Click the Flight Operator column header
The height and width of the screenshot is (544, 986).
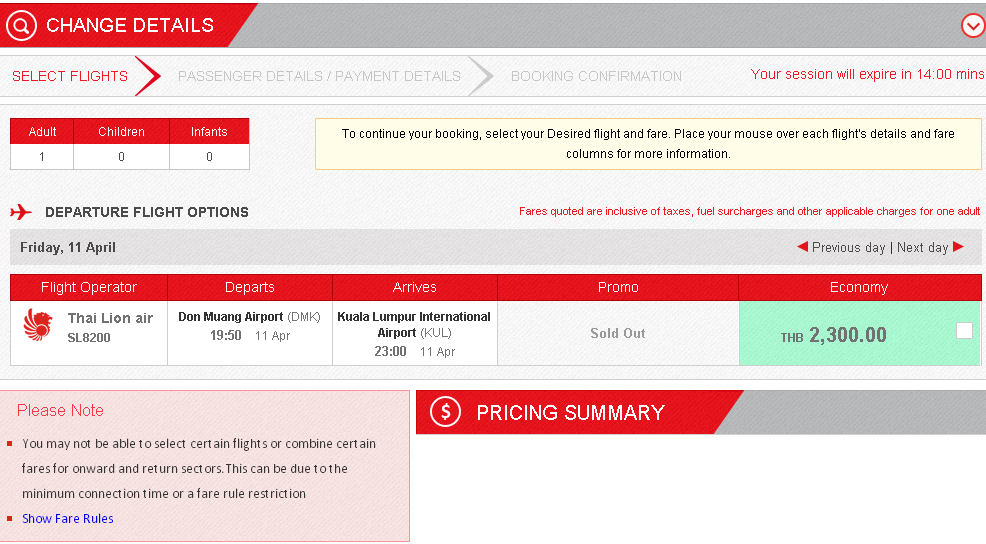coord(89,287)
